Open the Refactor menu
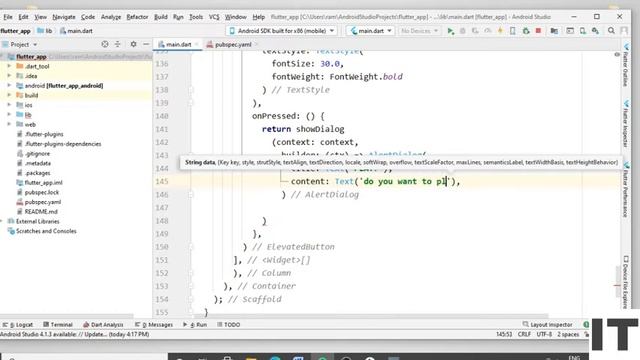This screenshot has width=640, height=360. [x=138, y=17]
